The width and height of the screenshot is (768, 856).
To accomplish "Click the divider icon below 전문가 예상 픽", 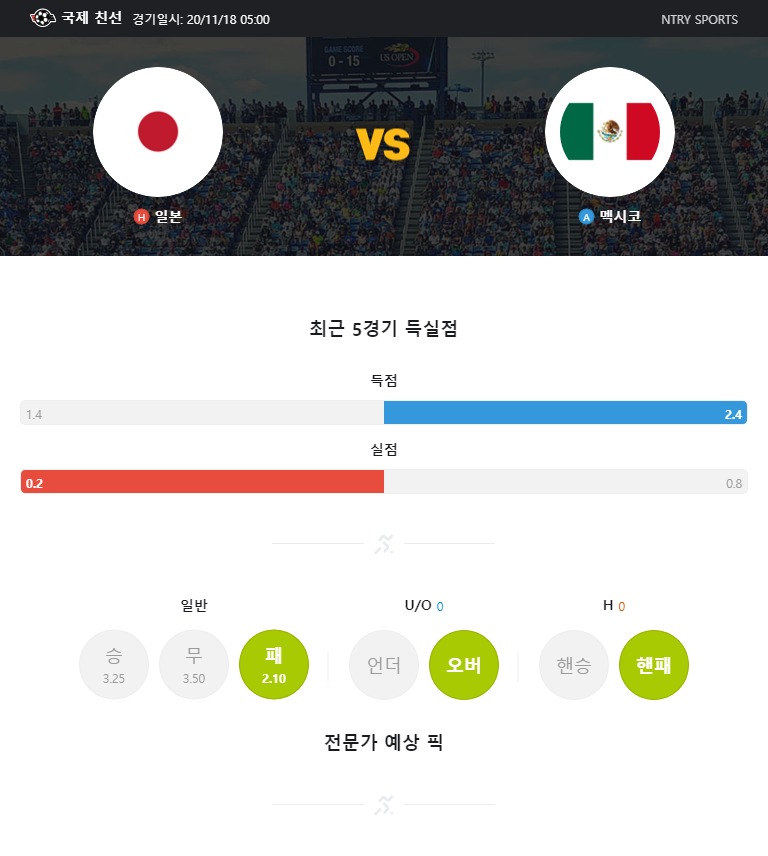I will 384,805.
